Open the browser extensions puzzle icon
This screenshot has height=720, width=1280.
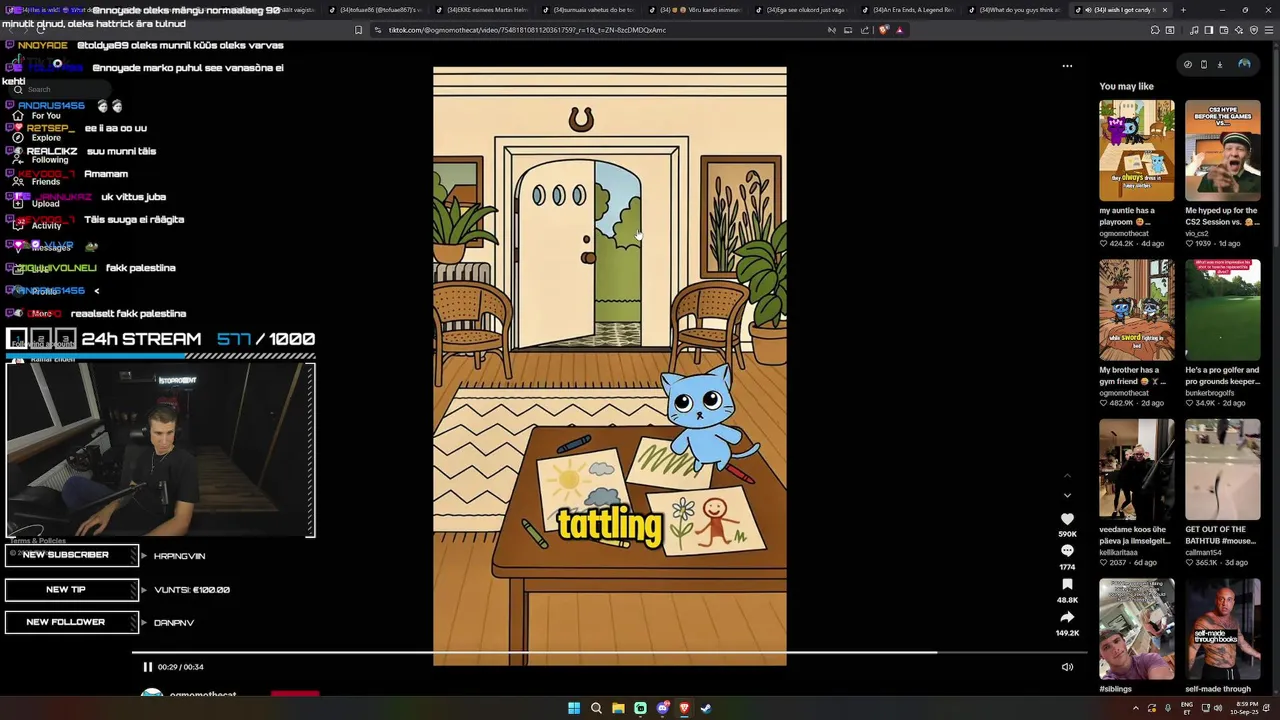[1155, 30]
